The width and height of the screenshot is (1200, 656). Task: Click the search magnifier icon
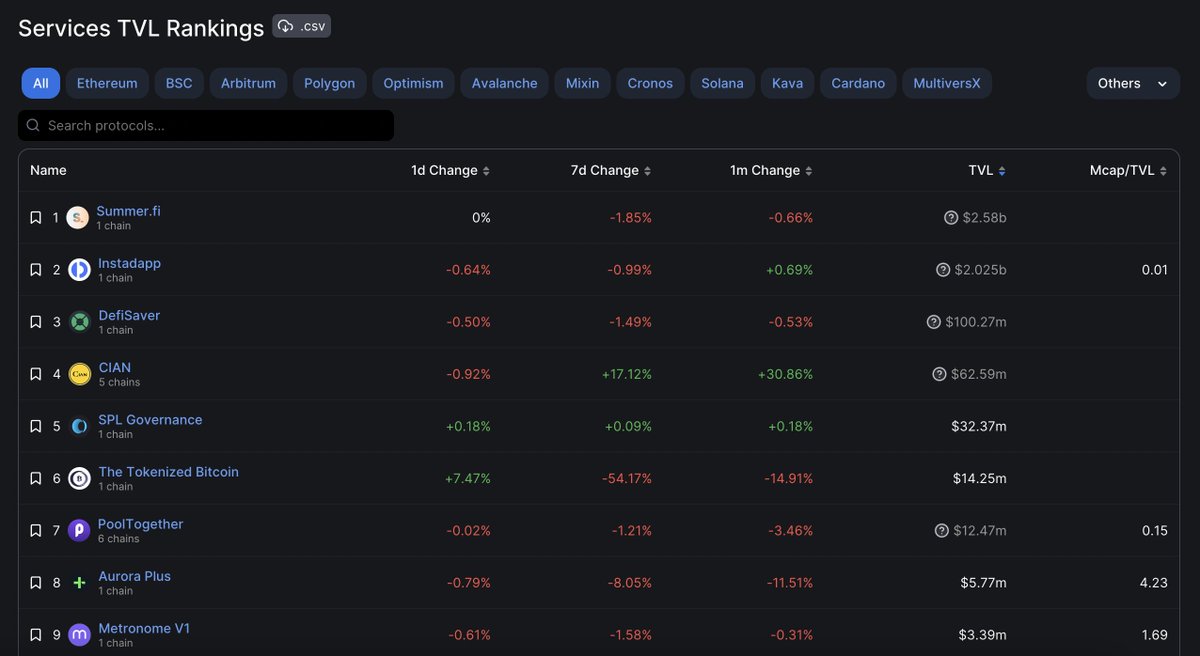tap(34, 125)
